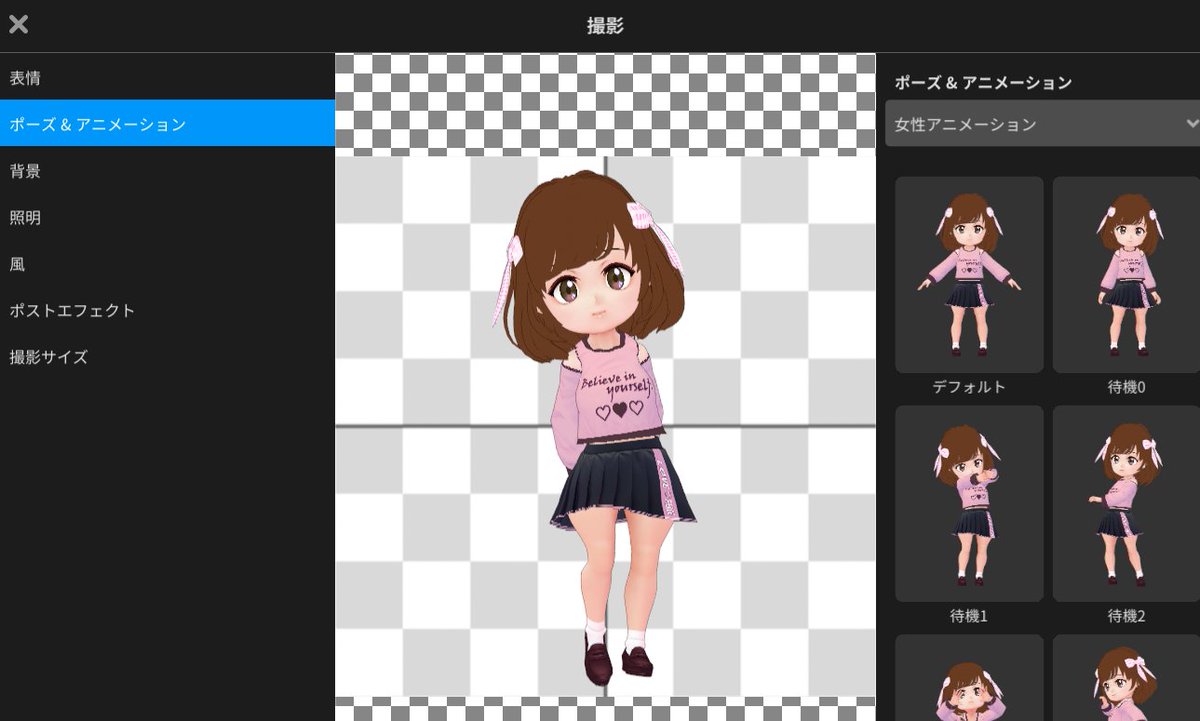Open the ポストエフェクト settings
Image resolution: width=1200 pixels, height=721 pixels.
pos(167,310)
